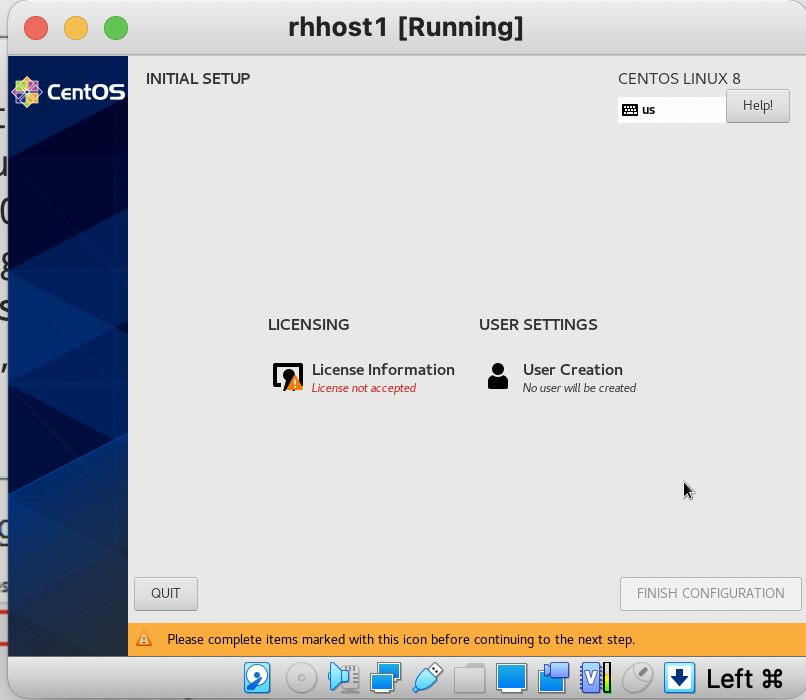Viewport: 806px width, 700px height.
Task: Click the QUIT button
Action: [x=166, y=594]
